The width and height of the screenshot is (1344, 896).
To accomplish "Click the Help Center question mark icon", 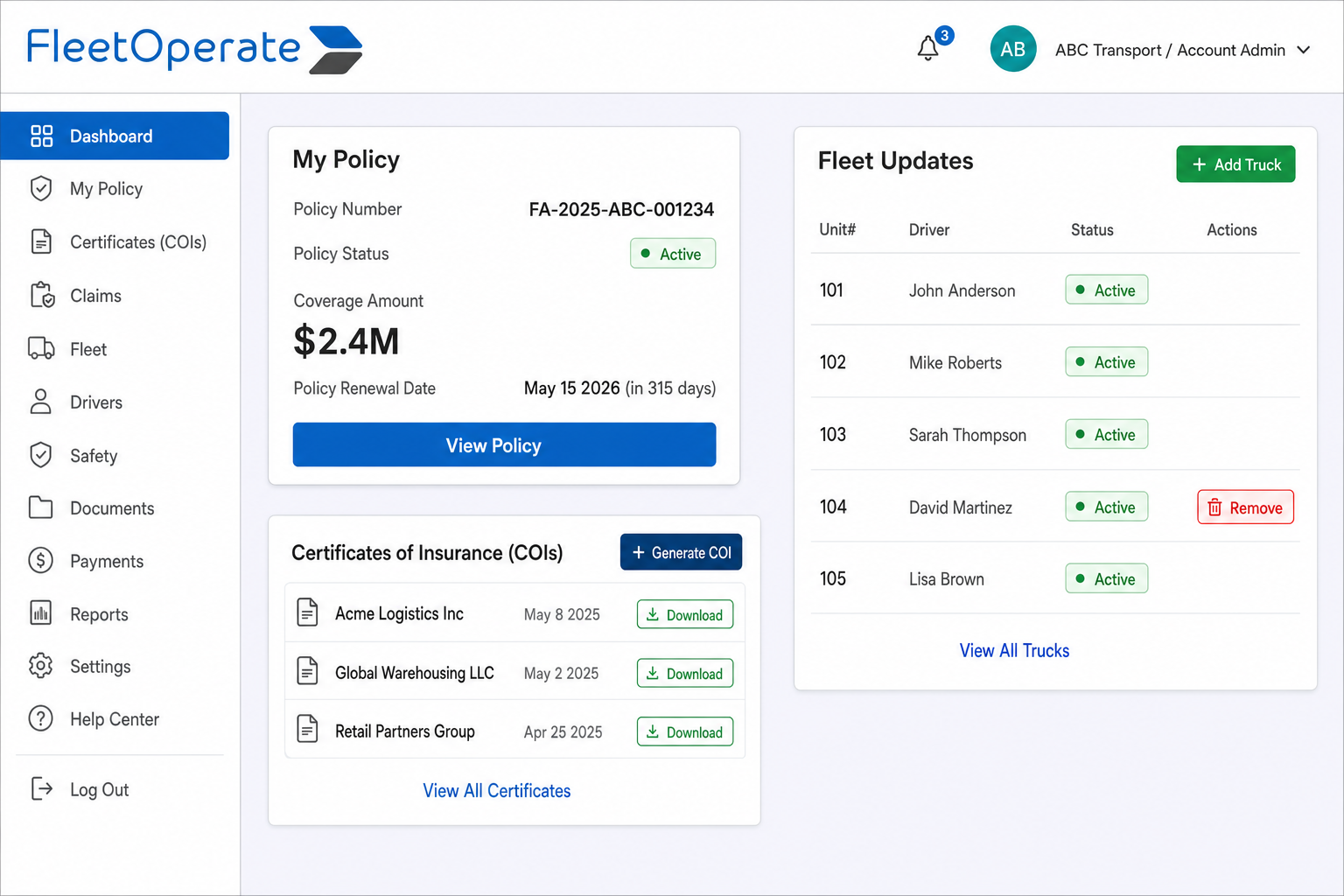I will 41,718.
